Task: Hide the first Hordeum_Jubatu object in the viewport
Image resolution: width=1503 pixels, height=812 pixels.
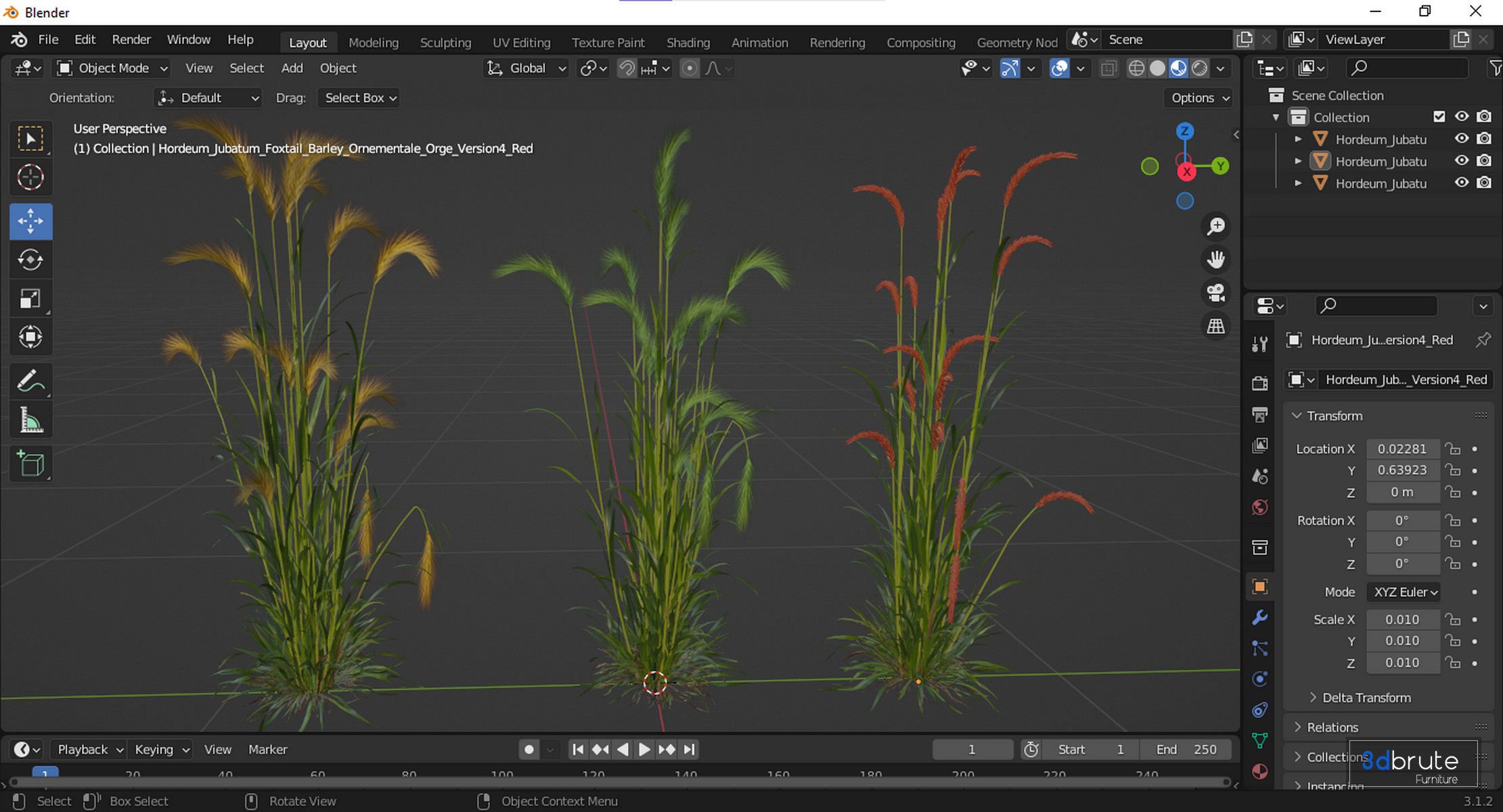Action: (x=1462, y=139)
